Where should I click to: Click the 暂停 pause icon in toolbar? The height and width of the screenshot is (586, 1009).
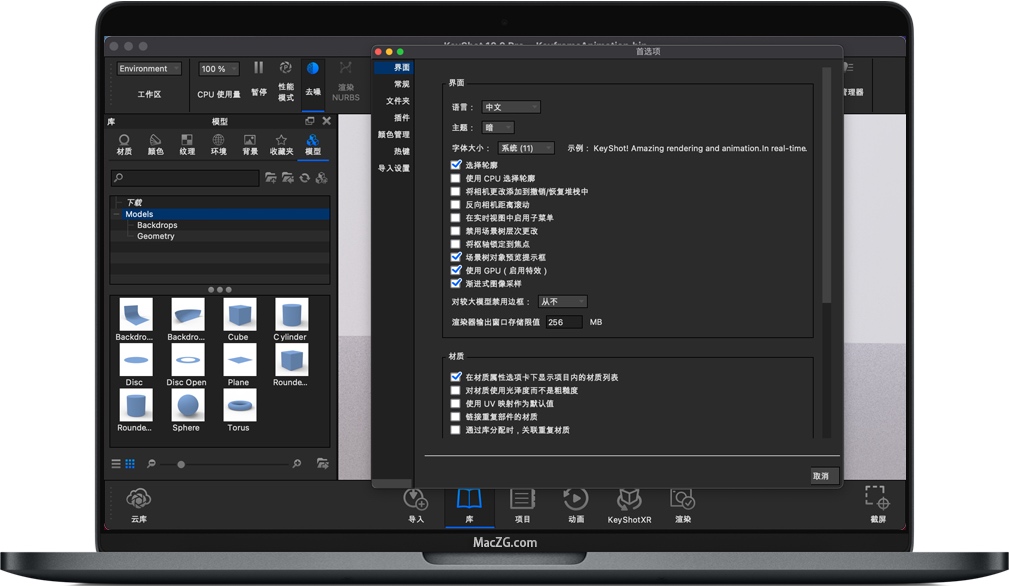pyautogui.click(x=258, y=69)
